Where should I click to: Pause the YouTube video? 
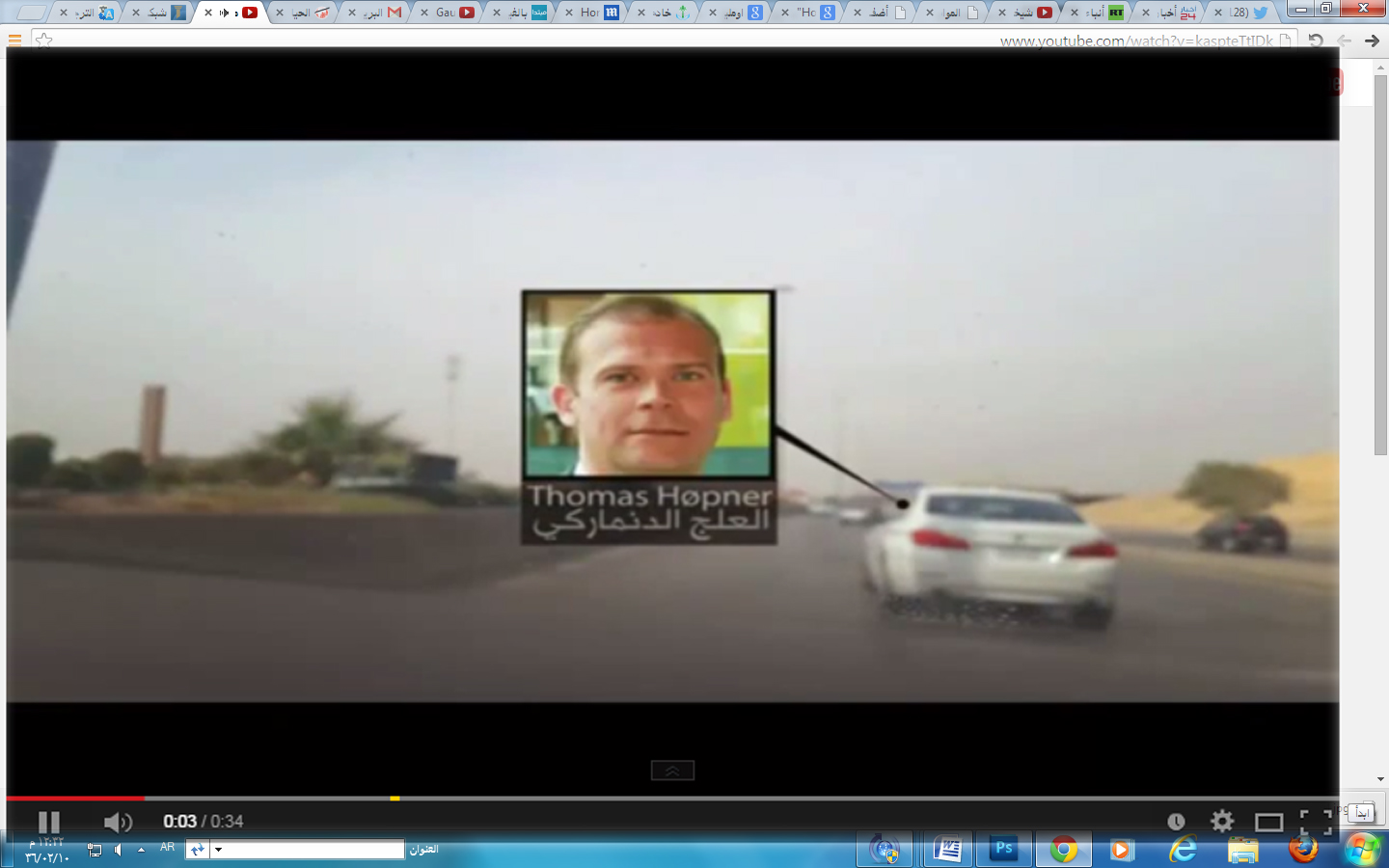[49, 822]
